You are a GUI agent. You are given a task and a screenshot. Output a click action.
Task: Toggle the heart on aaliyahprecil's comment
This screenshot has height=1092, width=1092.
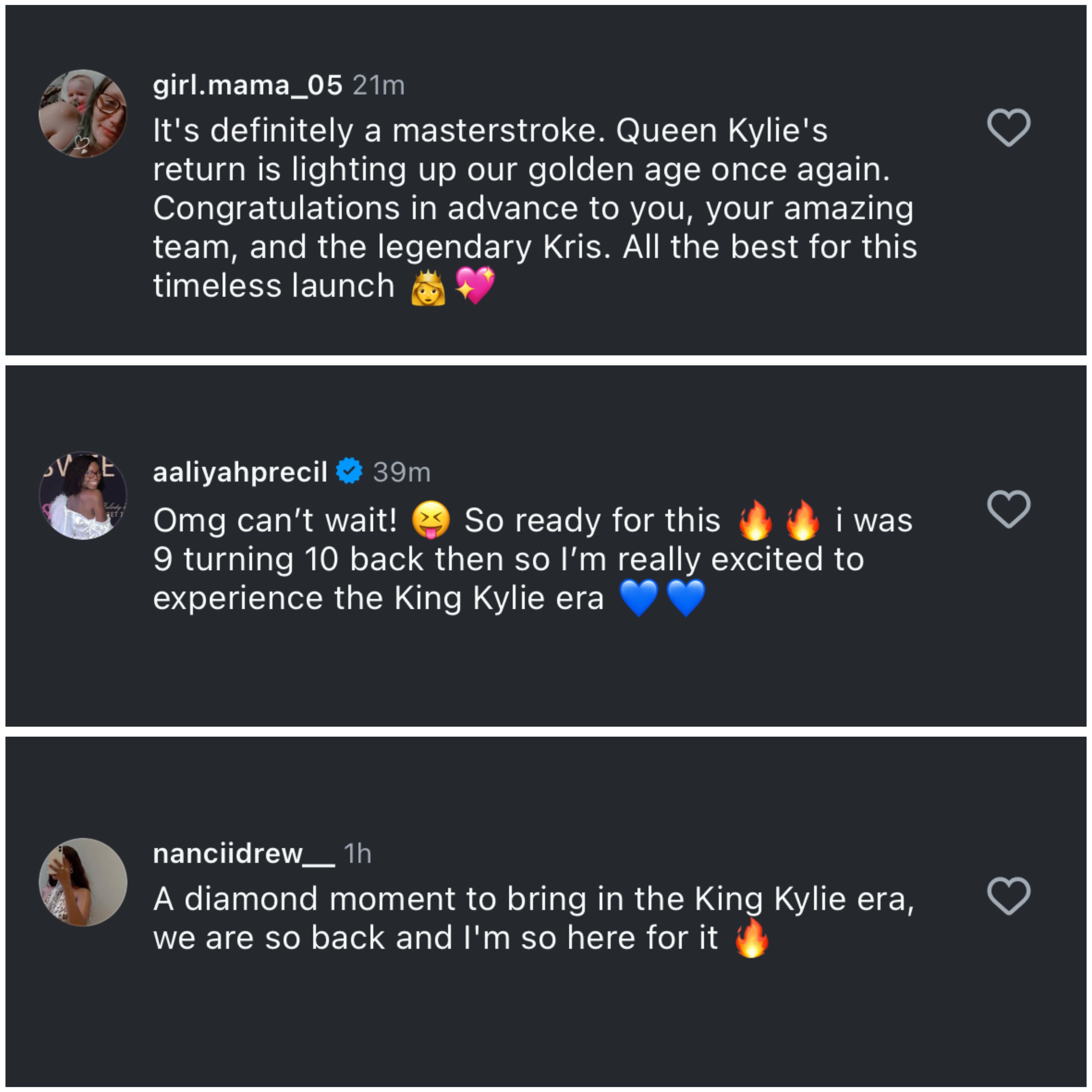[1008, 509]
